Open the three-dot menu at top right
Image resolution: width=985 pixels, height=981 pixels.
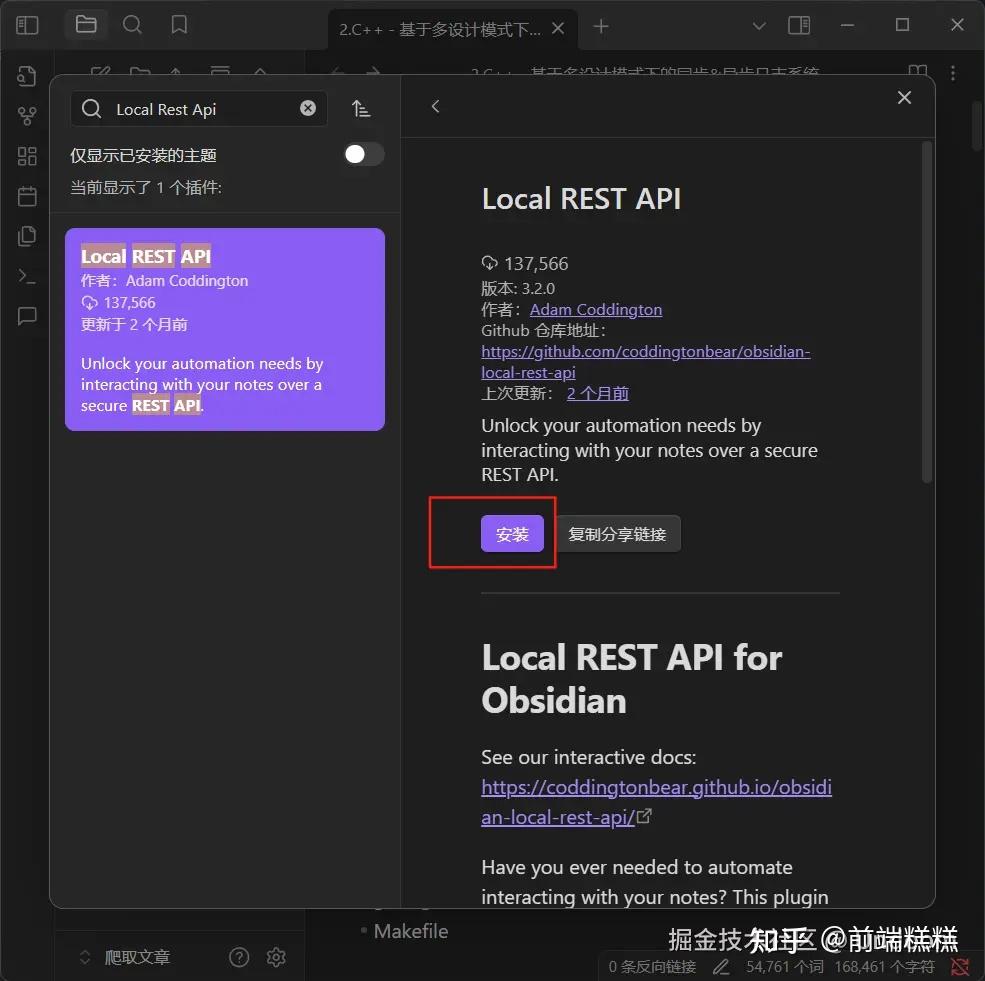click(x=952, y=73)
